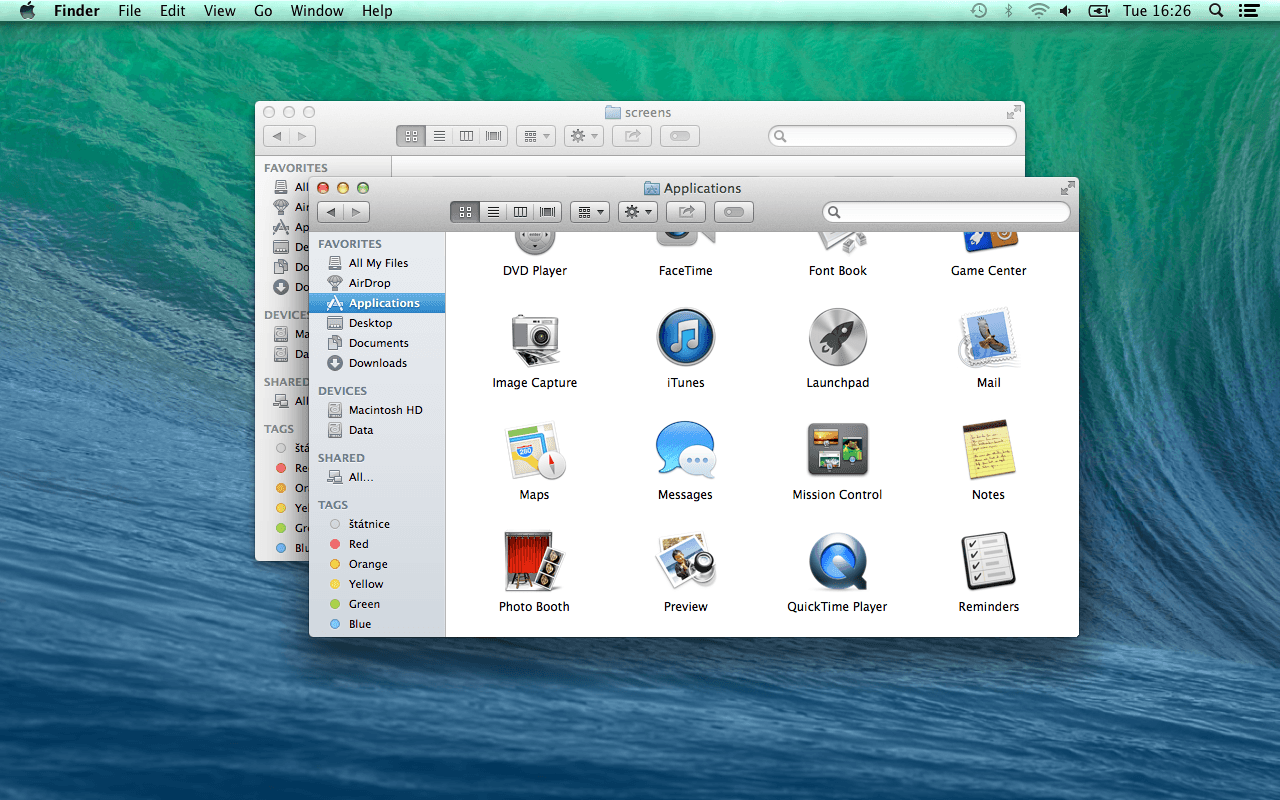Select the Game Center label

tap(989, 271)
